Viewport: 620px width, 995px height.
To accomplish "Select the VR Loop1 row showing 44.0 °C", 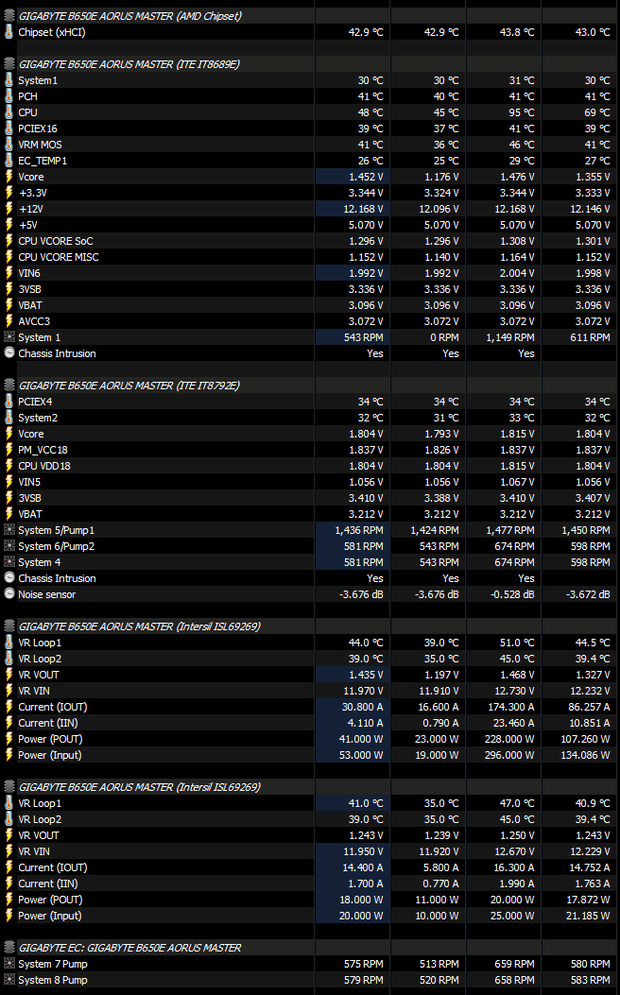I will [x=310, y=642].
